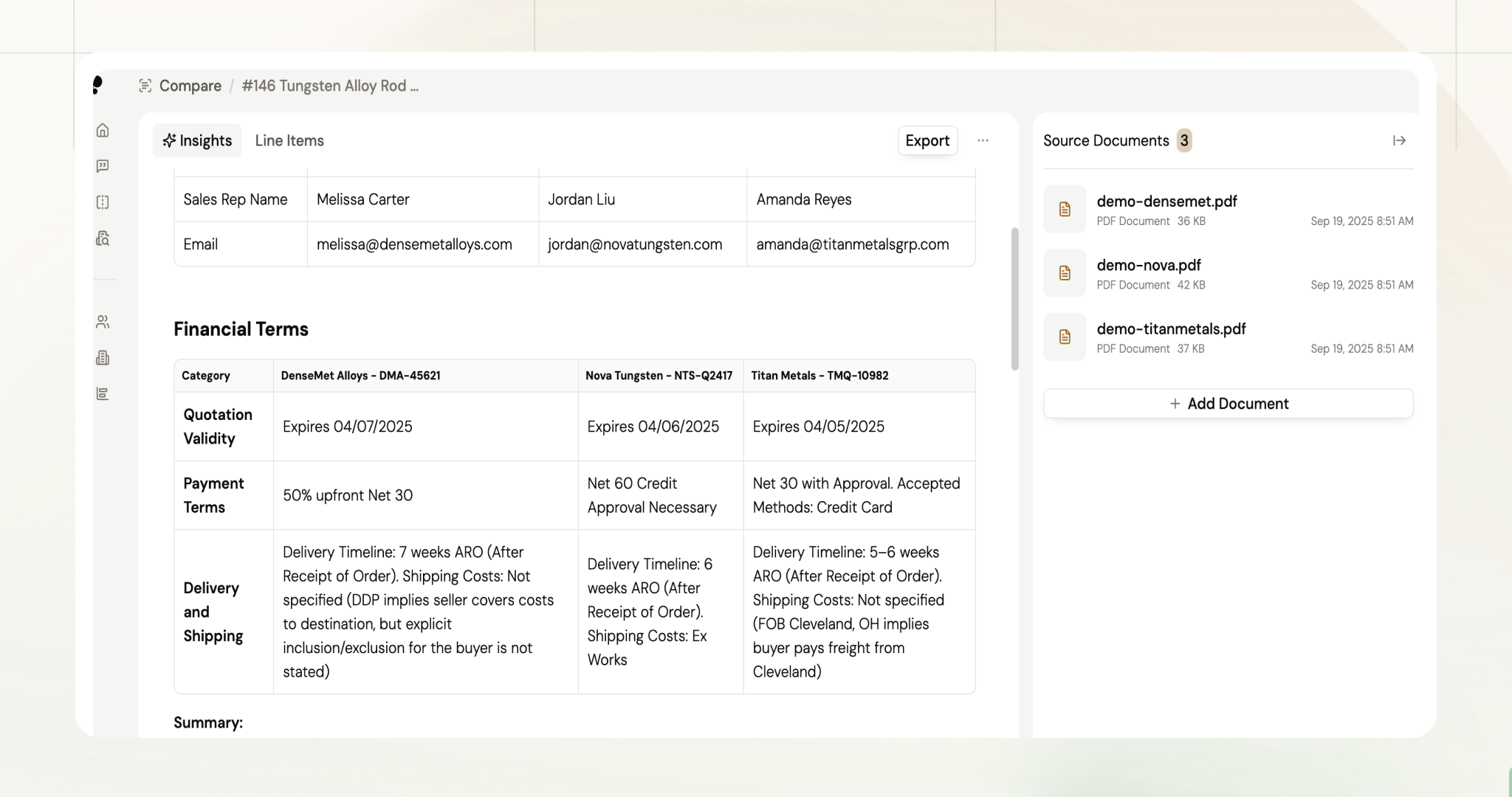The width and height of the screenshot is (1512, 797).
Task: Click the app logo at top left
Action: click(x=97, y=85)
